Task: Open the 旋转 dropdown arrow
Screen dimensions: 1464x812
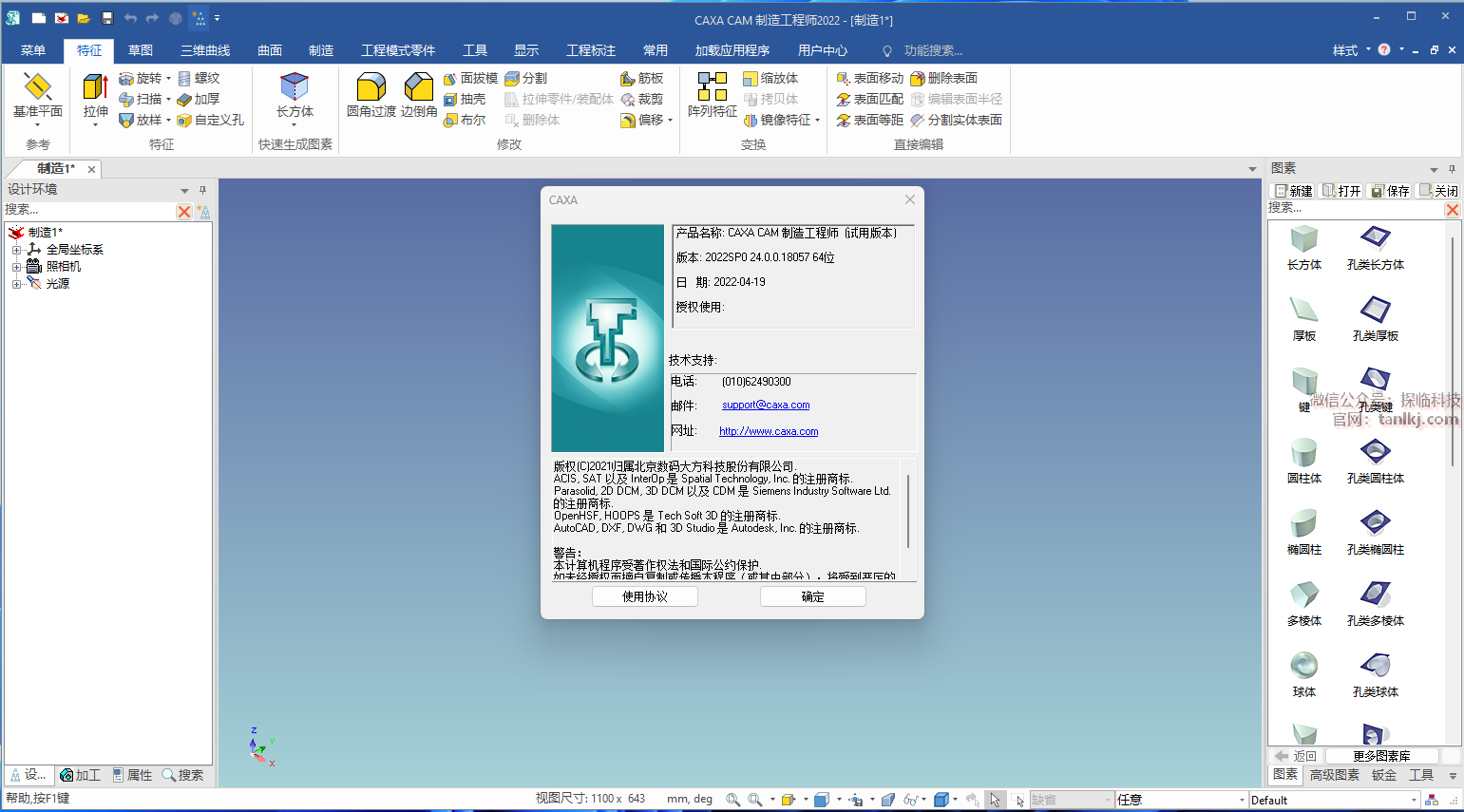Action: (168, 79)
